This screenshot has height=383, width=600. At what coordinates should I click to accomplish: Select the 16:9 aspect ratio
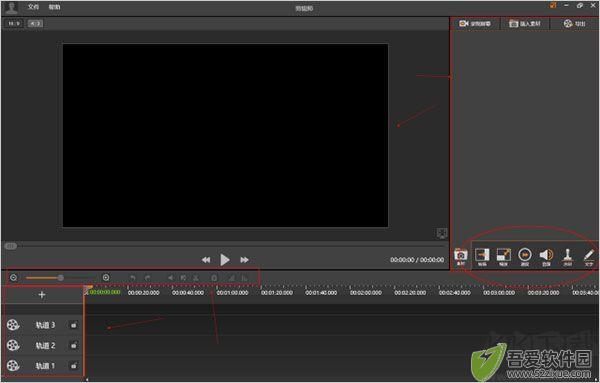pos(14,23)
